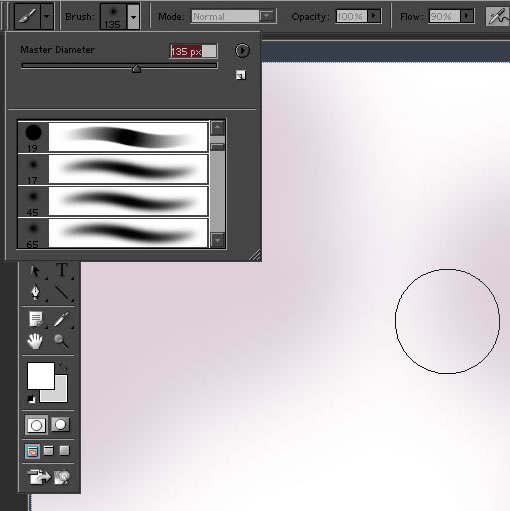Reset default foreground and background colors
This screenshot has width=510, height=511.
31,398
